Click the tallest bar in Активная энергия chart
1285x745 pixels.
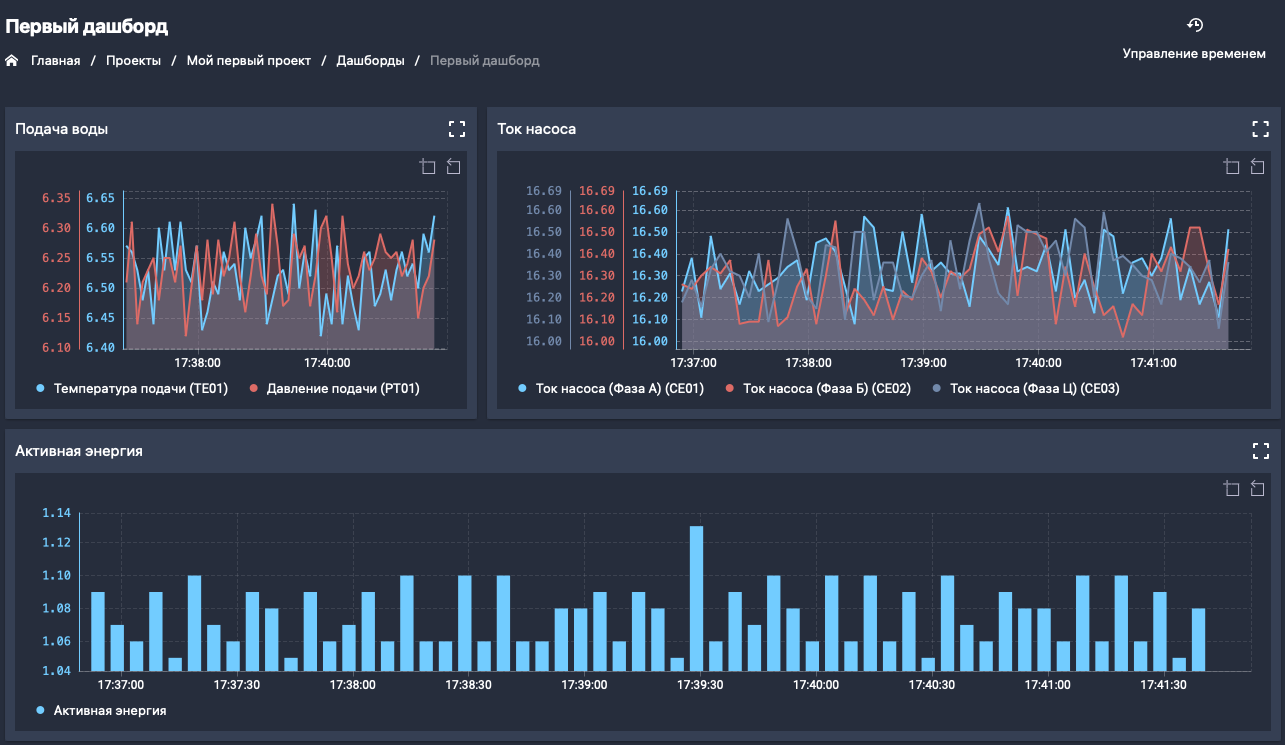(696, 598)
